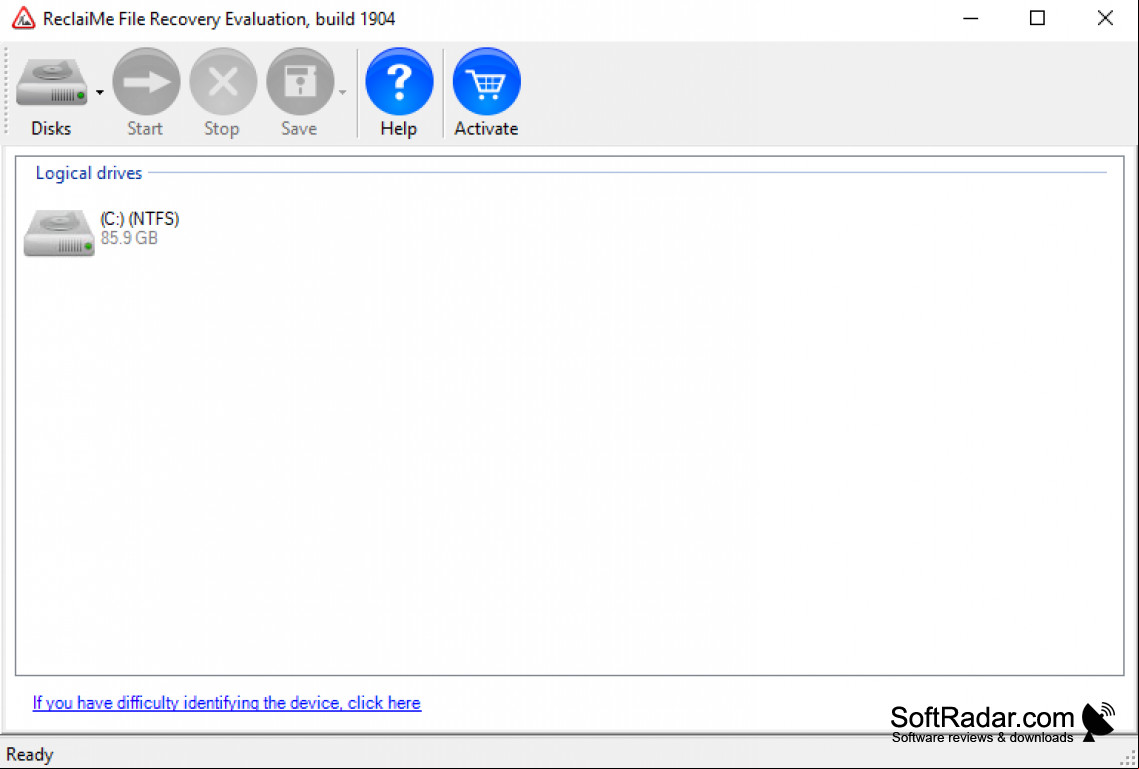Open the Disks toolbar button
The height and width of the screenshot is (769, 1139).
52,93
